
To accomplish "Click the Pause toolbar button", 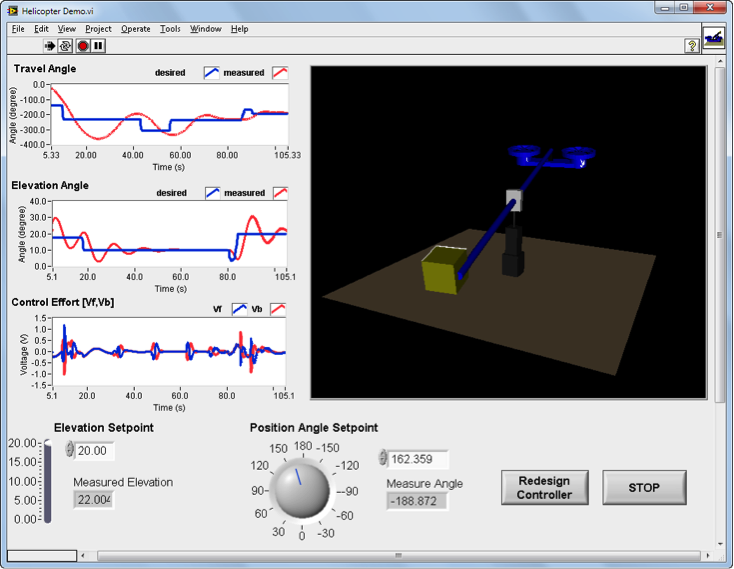I will (x=99, y=46).
